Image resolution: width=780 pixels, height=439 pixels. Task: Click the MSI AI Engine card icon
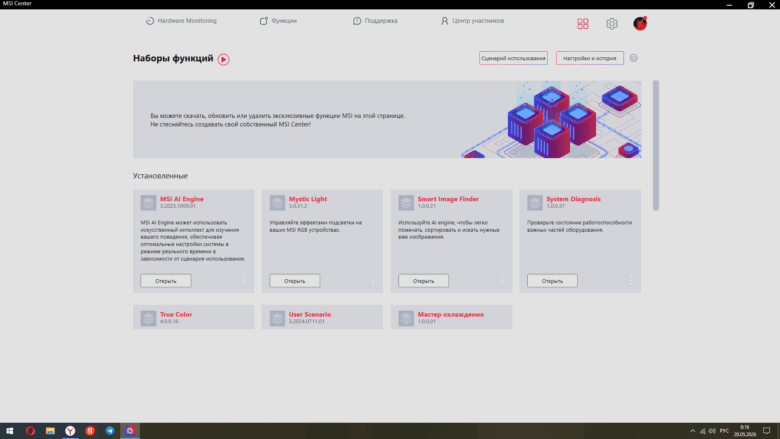click(148, 203)
